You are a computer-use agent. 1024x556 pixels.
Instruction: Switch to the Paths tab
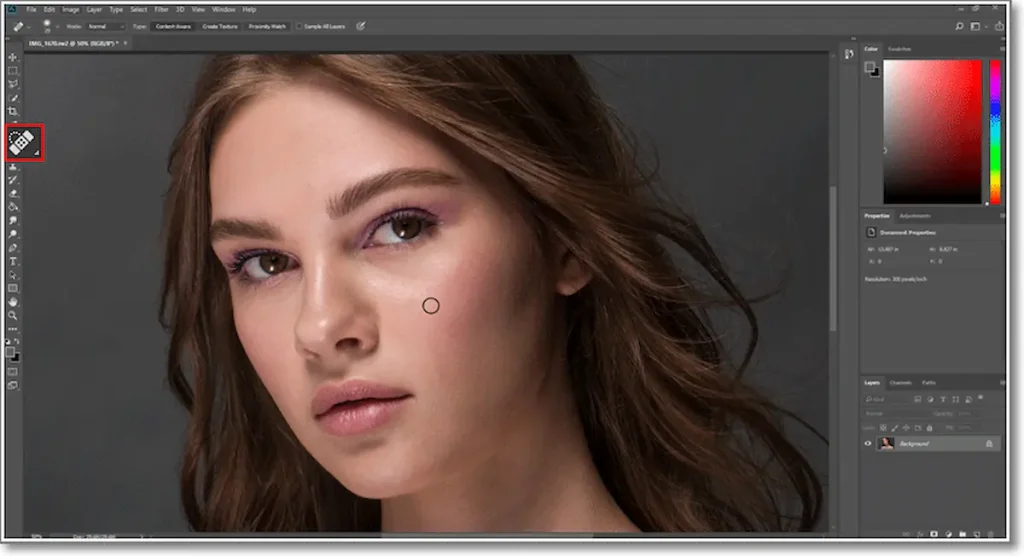pyautogui.click(x=929, y=383)
